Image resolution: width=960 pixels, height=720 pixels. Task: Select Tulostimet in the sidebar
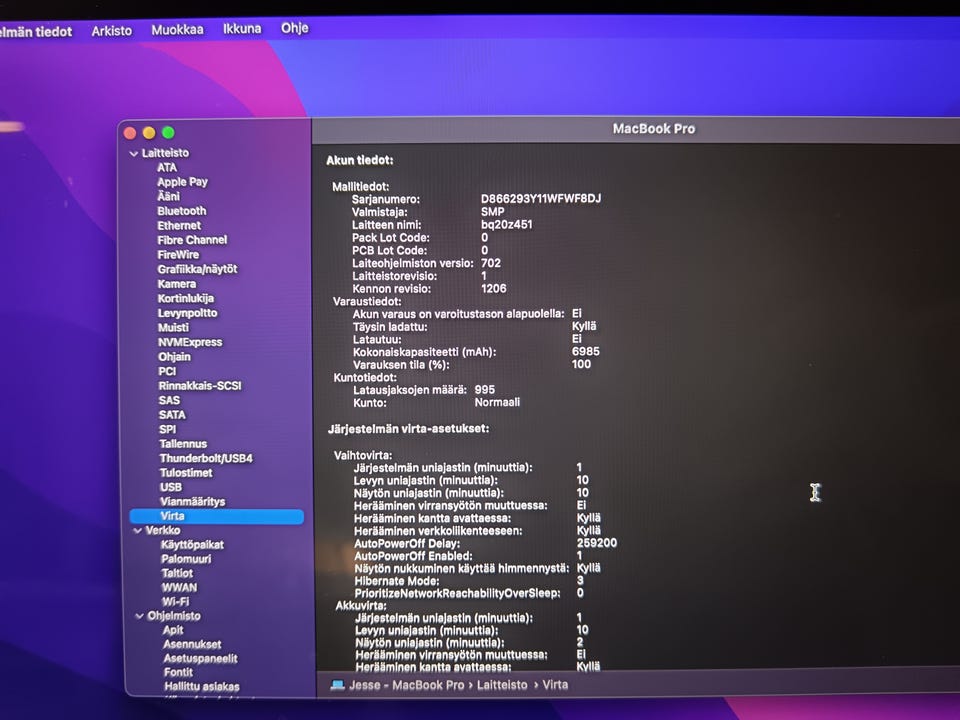click(186, 473)
